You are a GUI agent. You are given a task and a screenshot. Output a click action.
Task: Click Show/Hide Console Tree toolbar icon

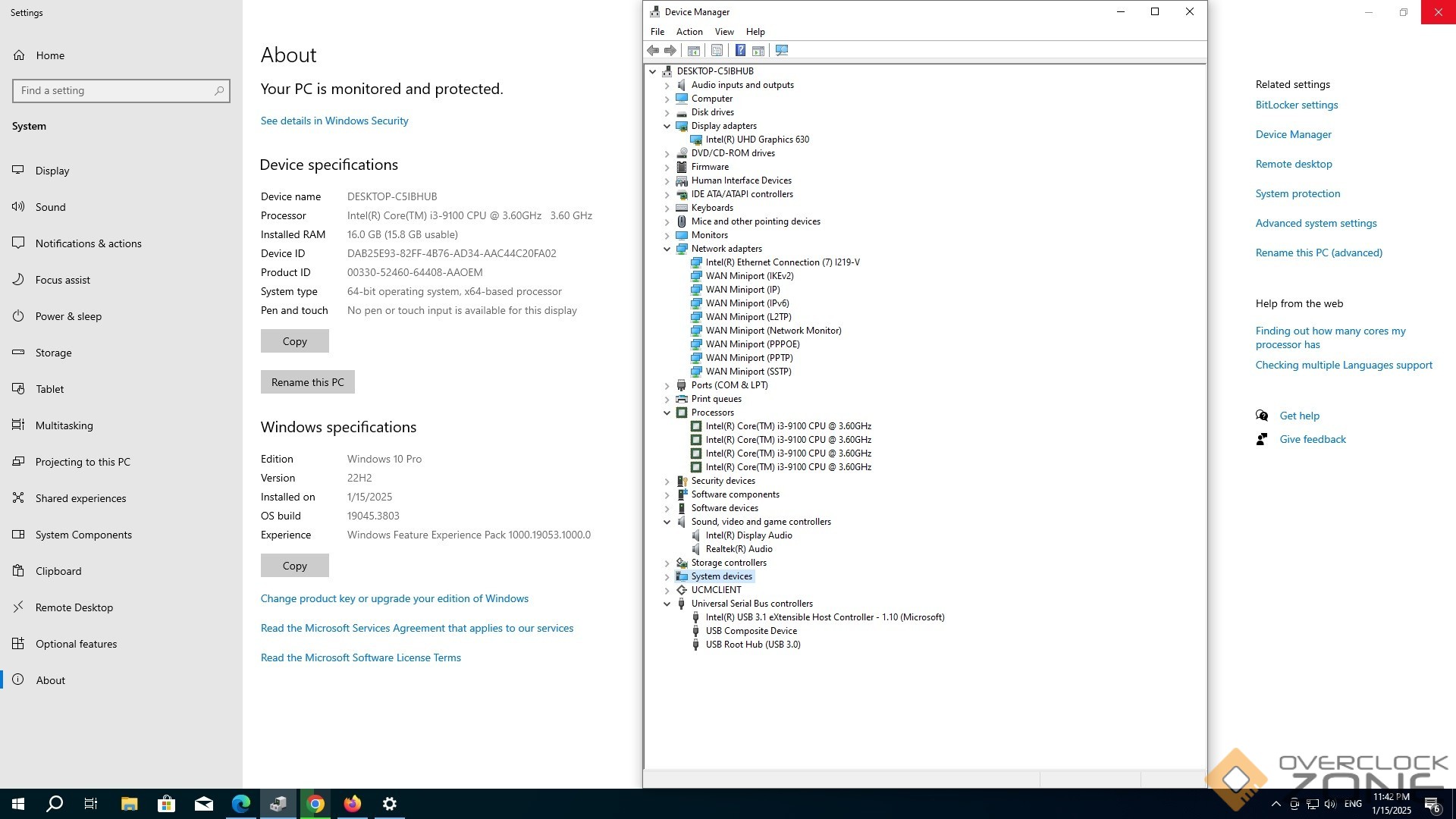(693, 50)
